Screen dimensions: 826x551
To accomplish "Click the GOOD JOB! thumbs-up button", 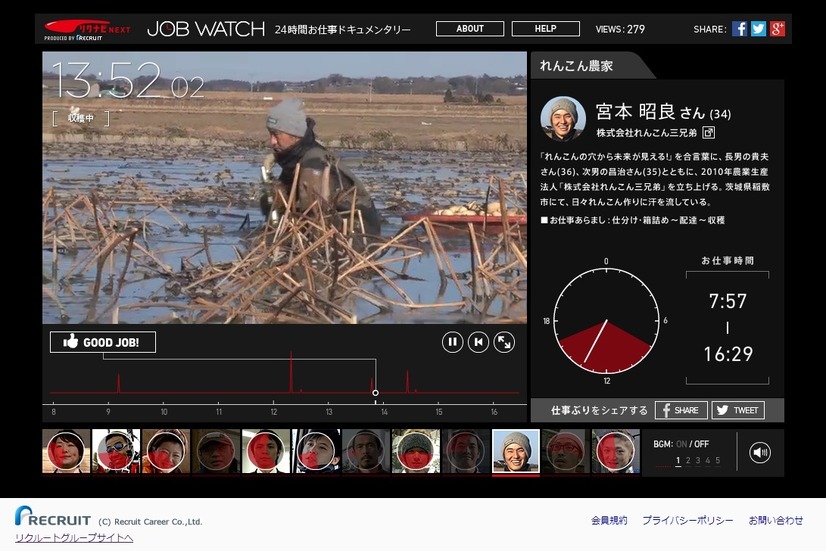I will pyautogui.click(x=103, y=342).
